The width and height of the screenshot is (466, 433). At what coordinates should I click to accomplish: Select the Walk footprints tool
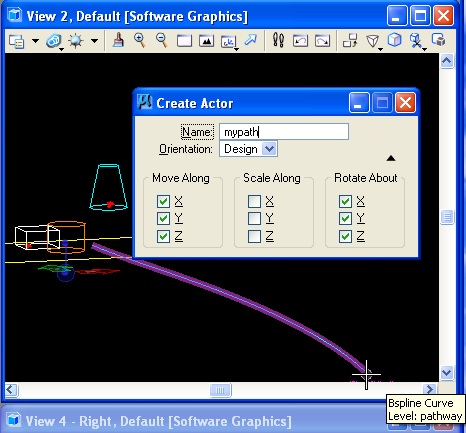[x=278, y=41]
